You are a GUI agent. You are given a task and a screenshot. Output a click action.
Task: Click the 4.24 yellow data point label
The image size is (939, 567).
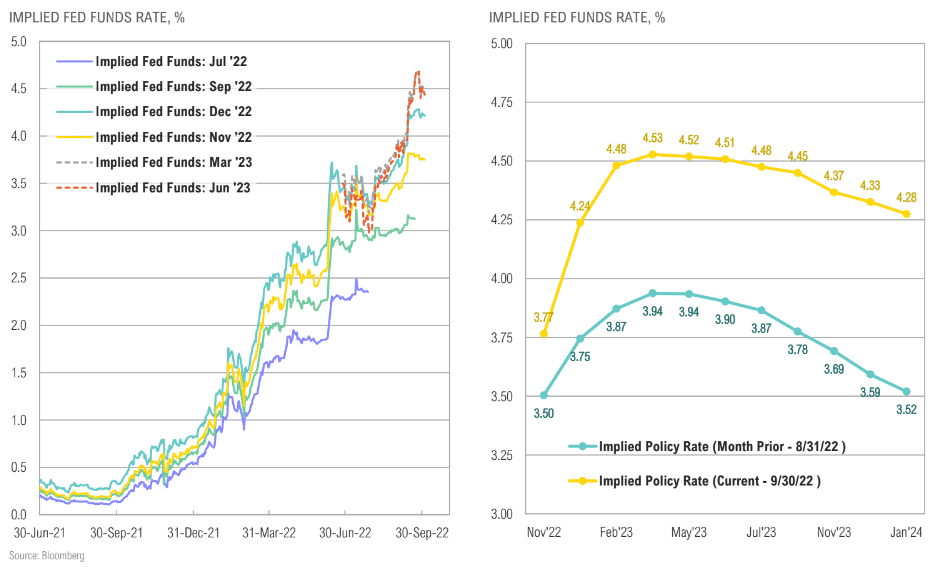pos(580,206)
